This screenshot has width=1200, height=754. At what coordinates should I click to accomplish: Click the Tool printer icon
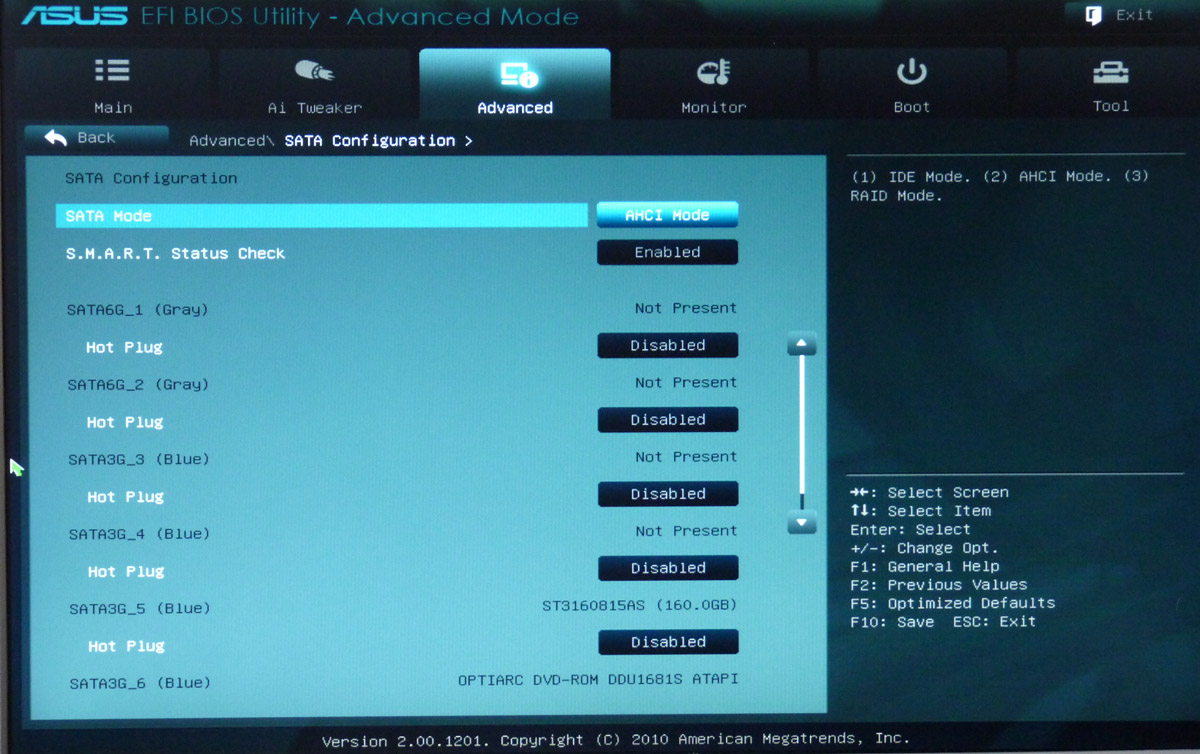1110,71
